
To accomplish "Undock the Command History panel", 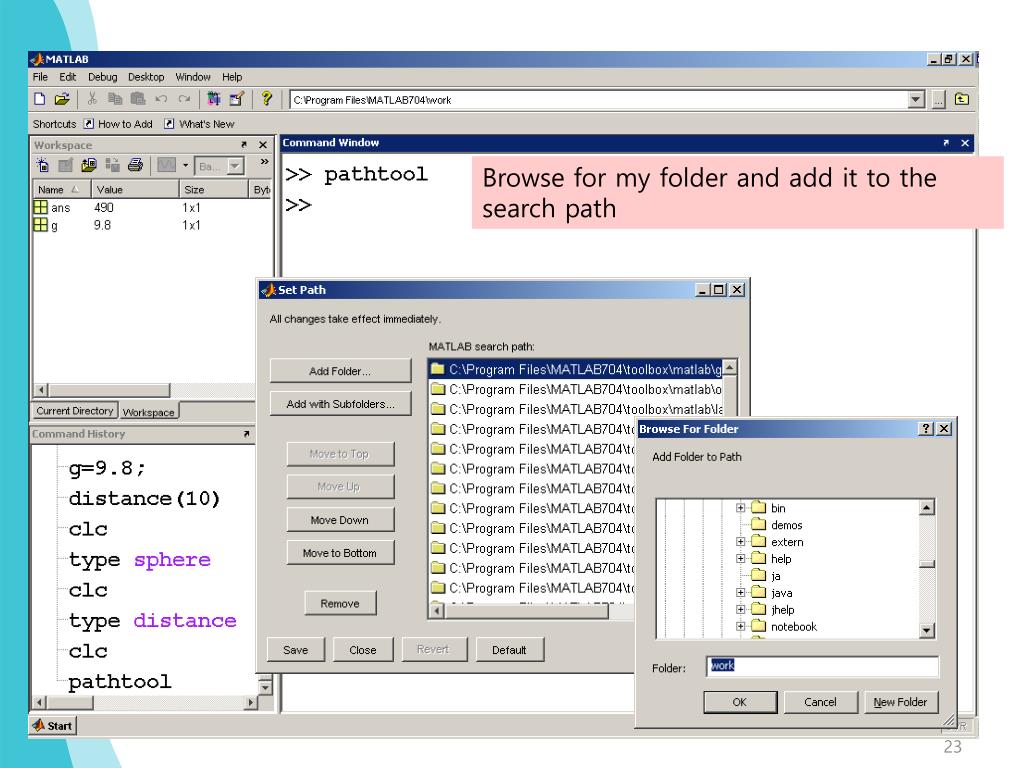I will (246, 434).
